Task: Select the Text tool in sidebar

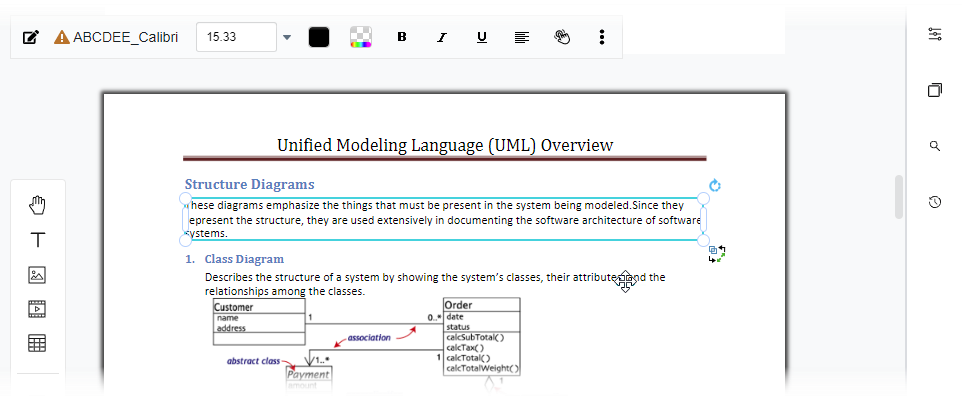Action: (x=38, y=240)
